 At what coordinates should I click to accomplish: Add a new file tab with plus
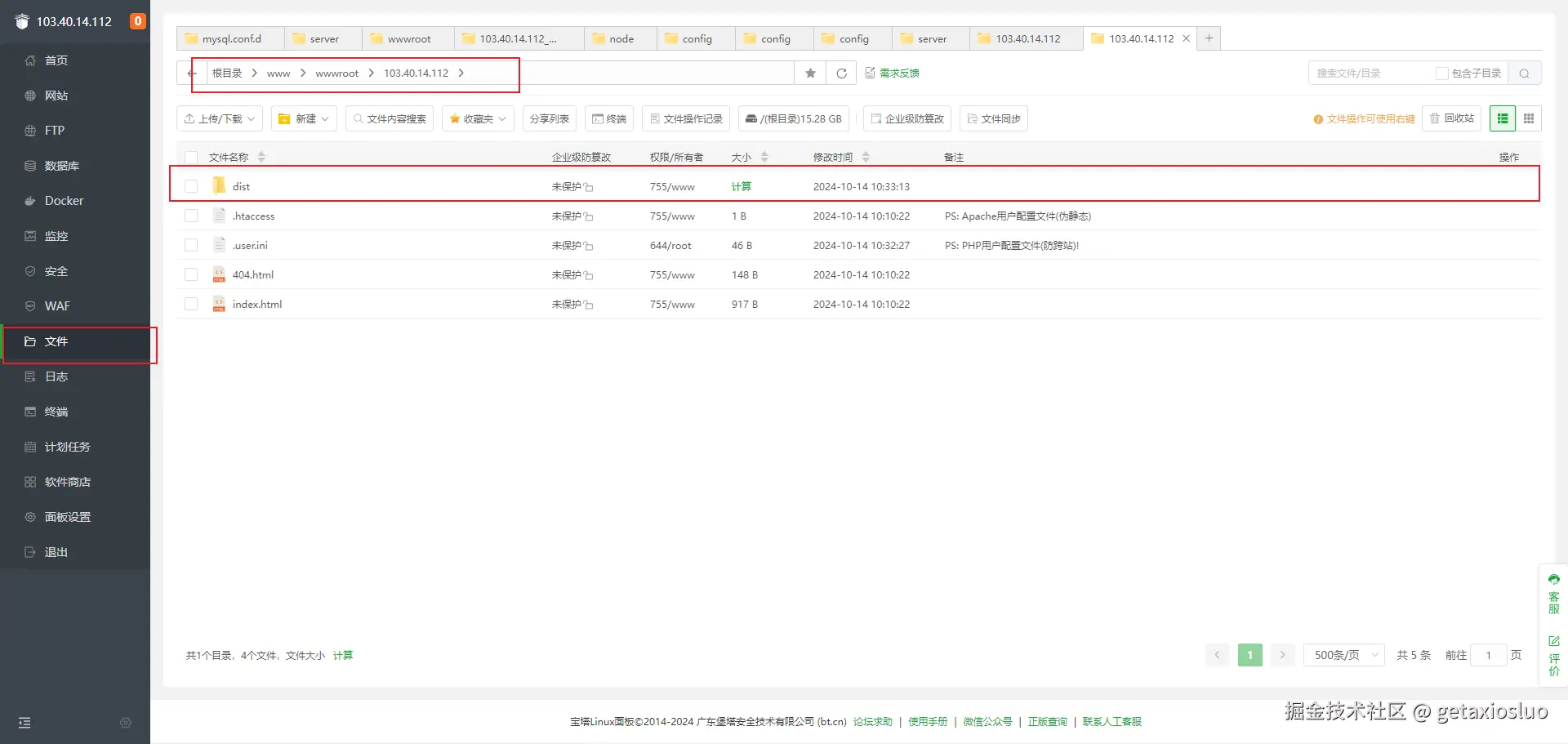click(x=1209, y=38)
